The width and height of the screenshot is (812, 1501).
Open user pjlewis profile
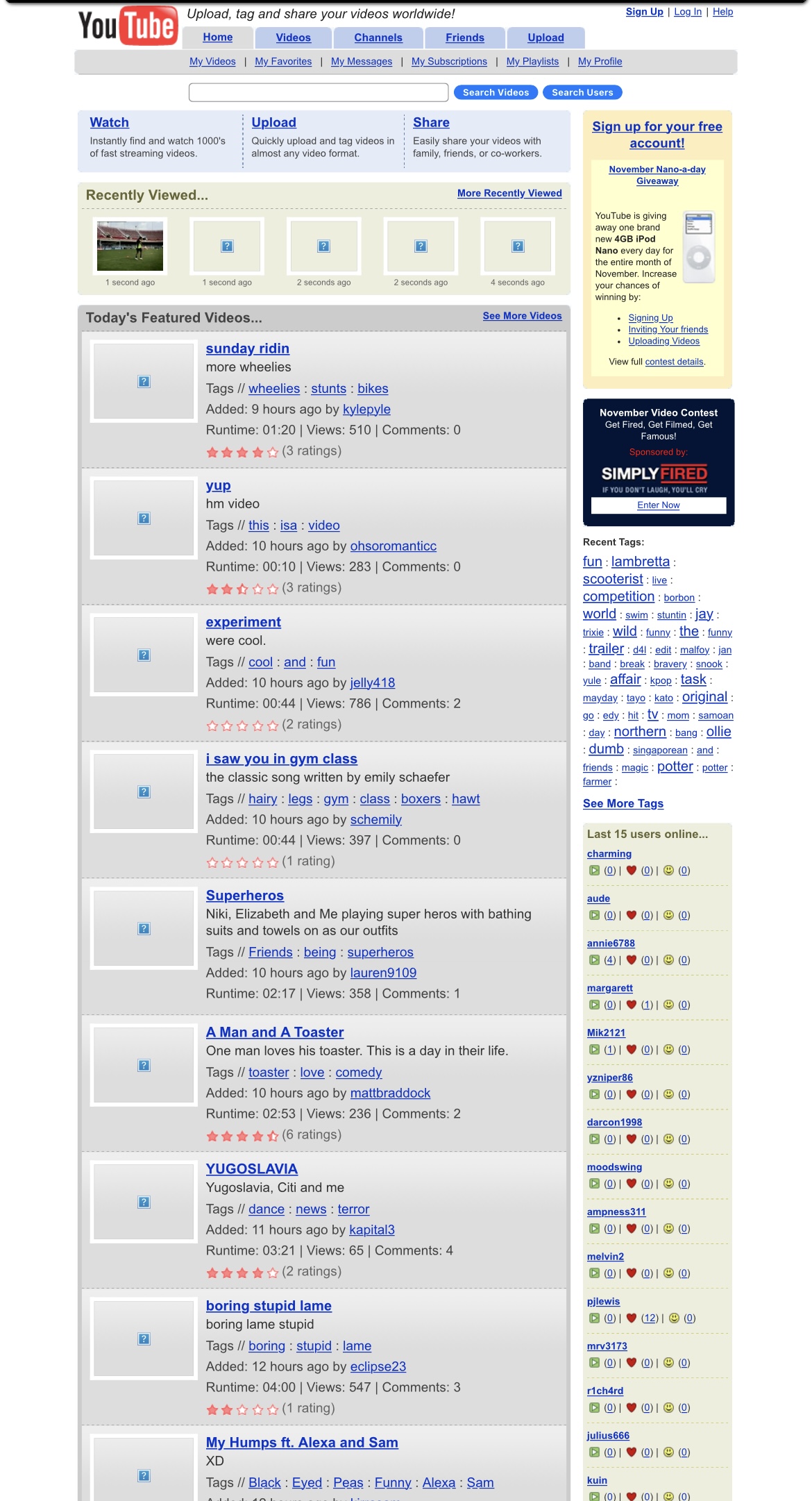[x=603, y=1301]
